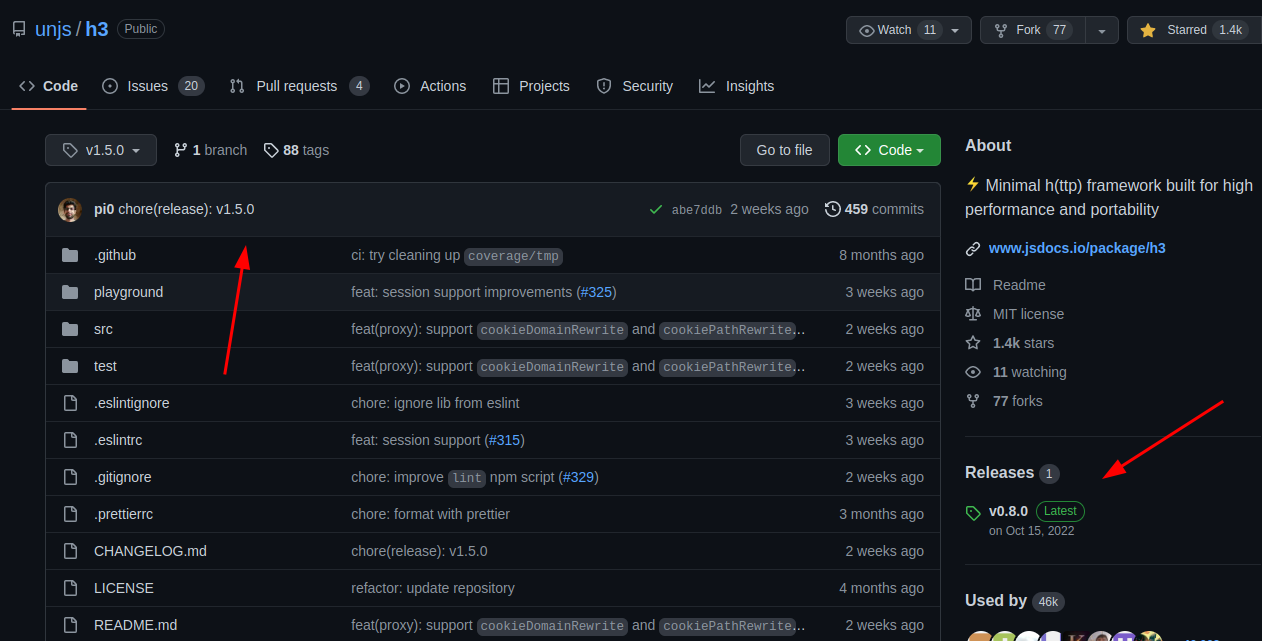Open the unjs organization link
1262x641 pixels.
pos(53,29)
